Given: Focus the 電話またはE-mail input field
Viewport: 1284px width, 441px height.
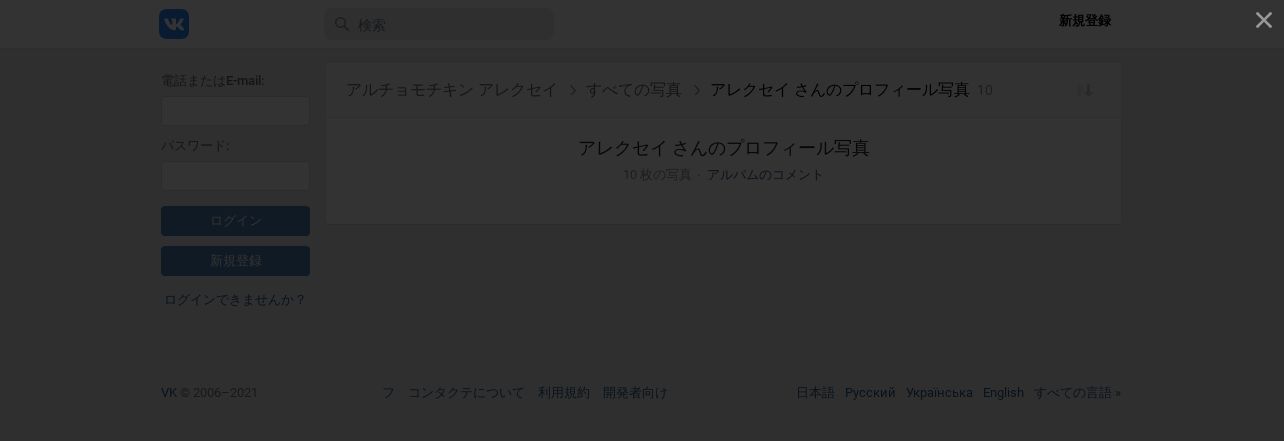Looking at the screenshot, I should pyautogui.click(x=236, y=111).
